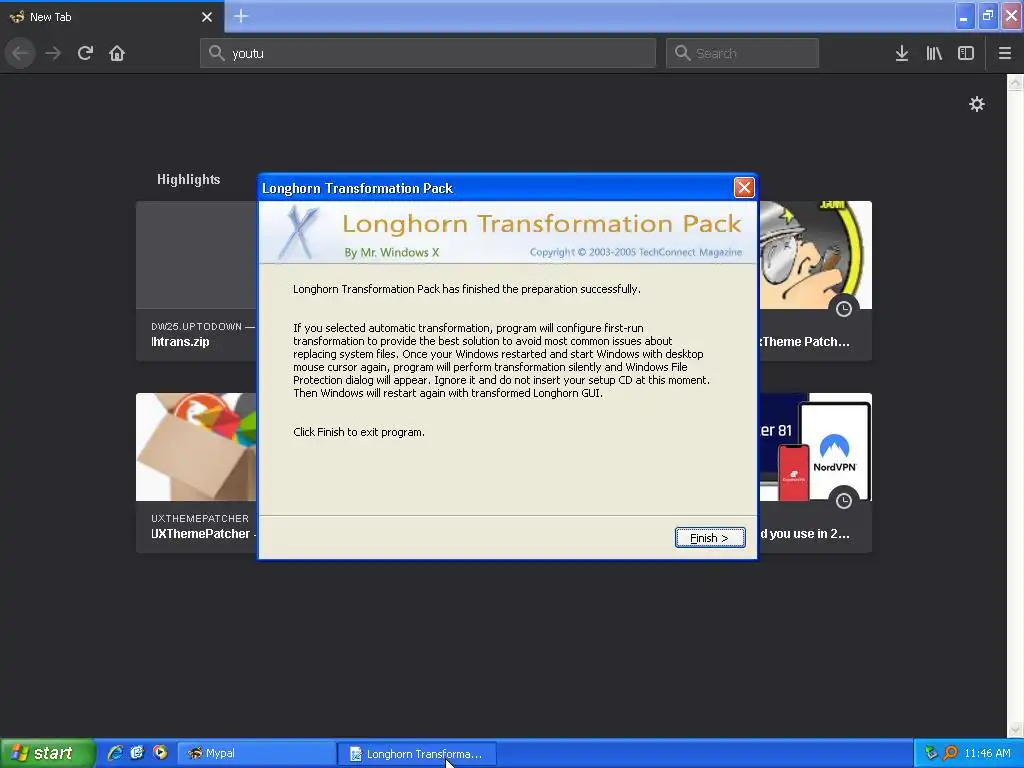Open the downloads arrow icon
The height and width of the screenshot is (768, 1024).
coord(902,53)
